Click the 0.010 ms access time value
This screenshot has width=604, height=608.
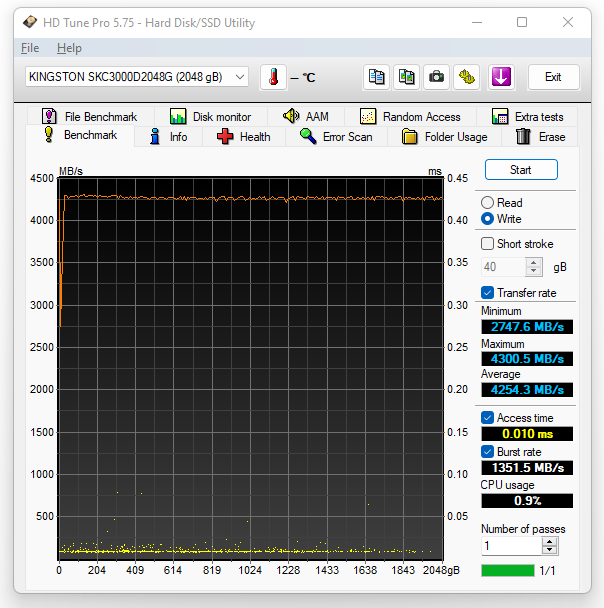click(527, 434)
